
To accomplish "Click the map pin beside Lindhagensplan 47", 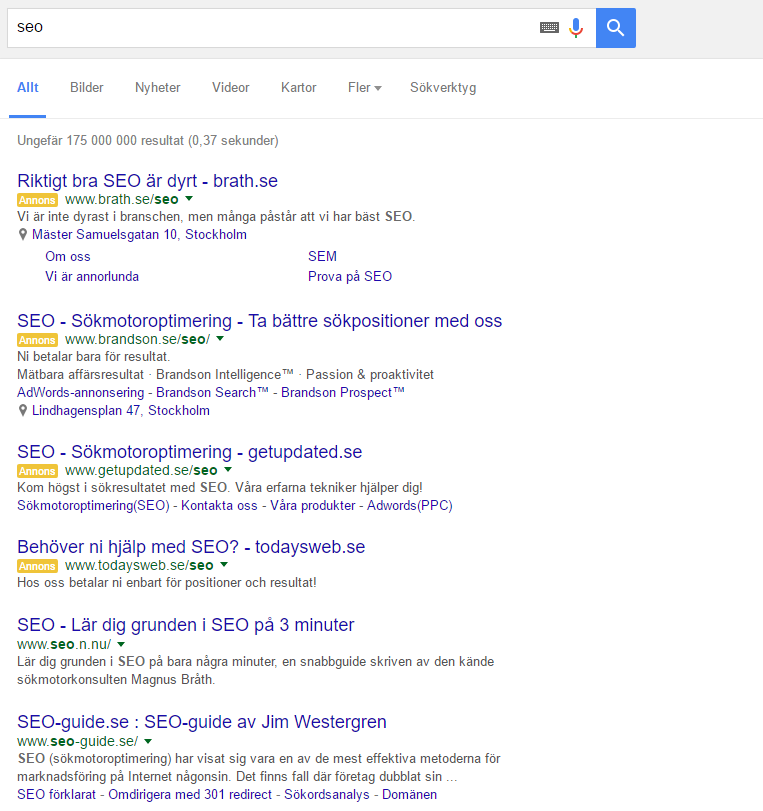I will point(23,411).
